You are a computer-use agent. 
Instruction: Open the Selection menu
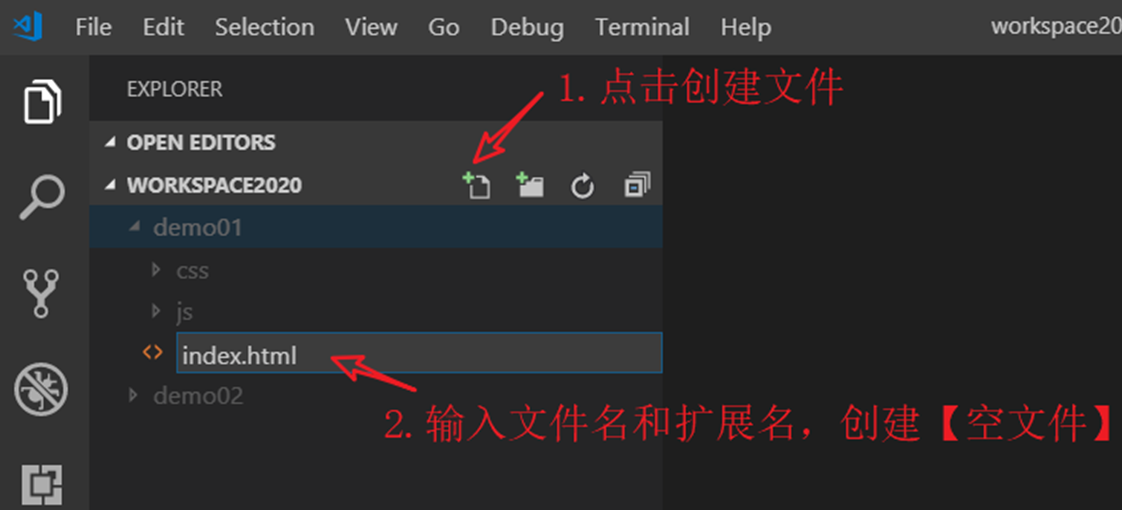click(264, 27)
